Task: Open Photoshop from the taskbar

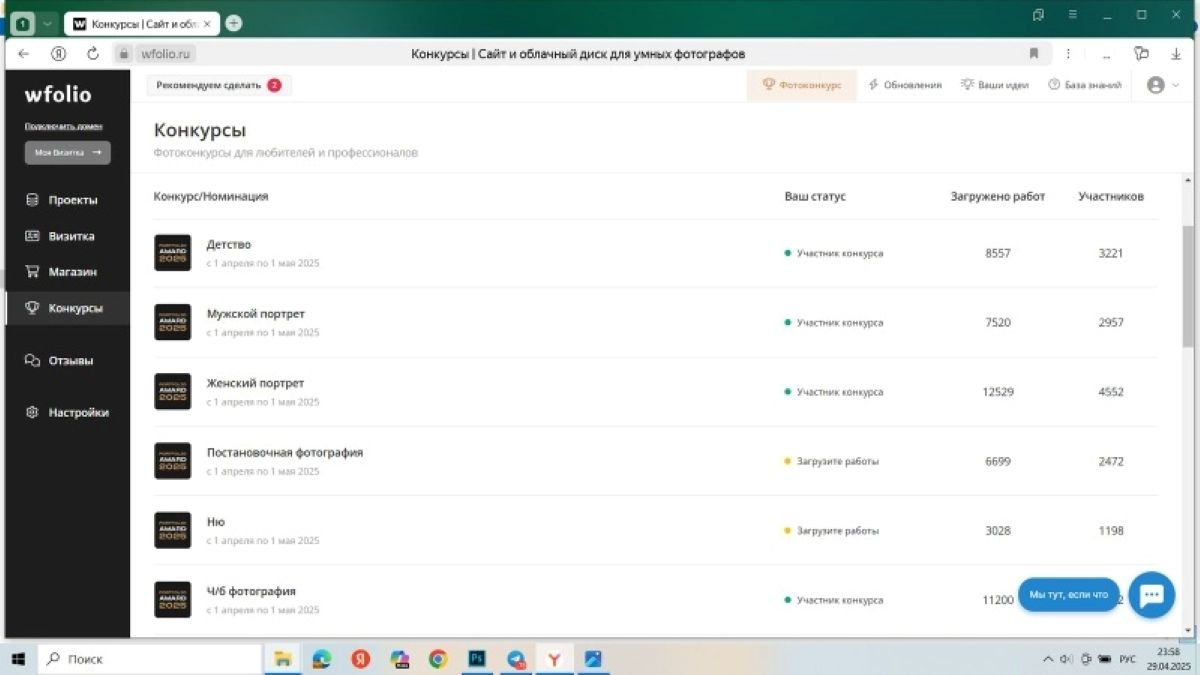Action: 478,659
